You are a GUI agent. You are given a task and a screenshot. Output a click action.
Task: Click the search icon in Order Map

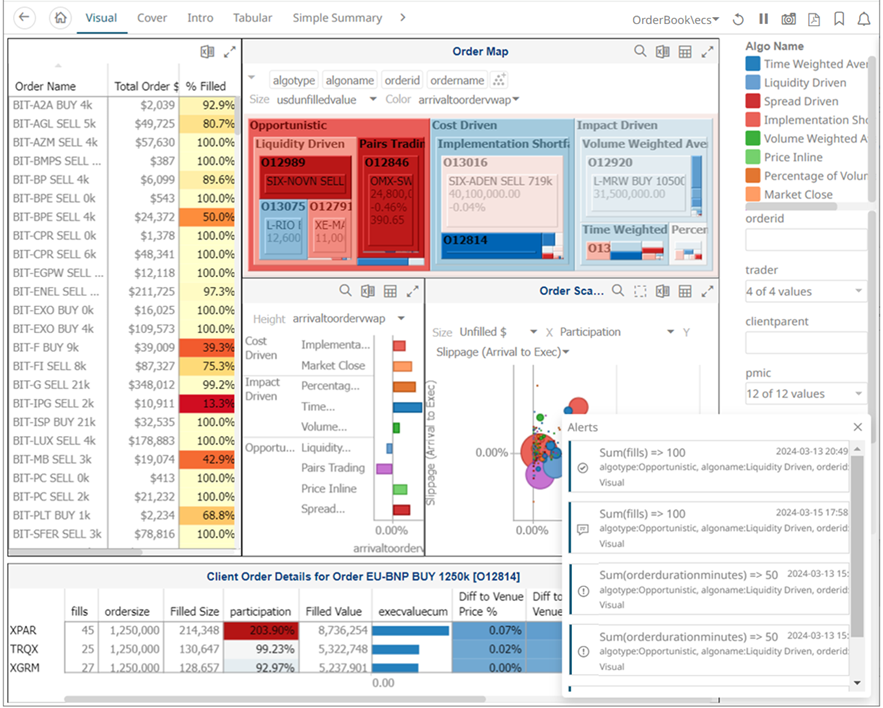[640, 52]
